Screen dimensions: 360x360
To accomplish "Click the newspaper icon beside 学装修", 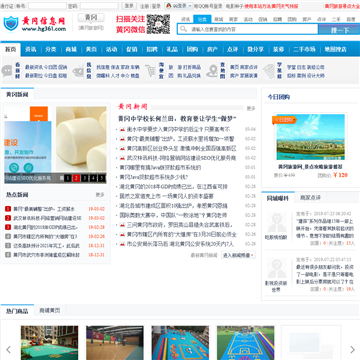I will point(269,71).
